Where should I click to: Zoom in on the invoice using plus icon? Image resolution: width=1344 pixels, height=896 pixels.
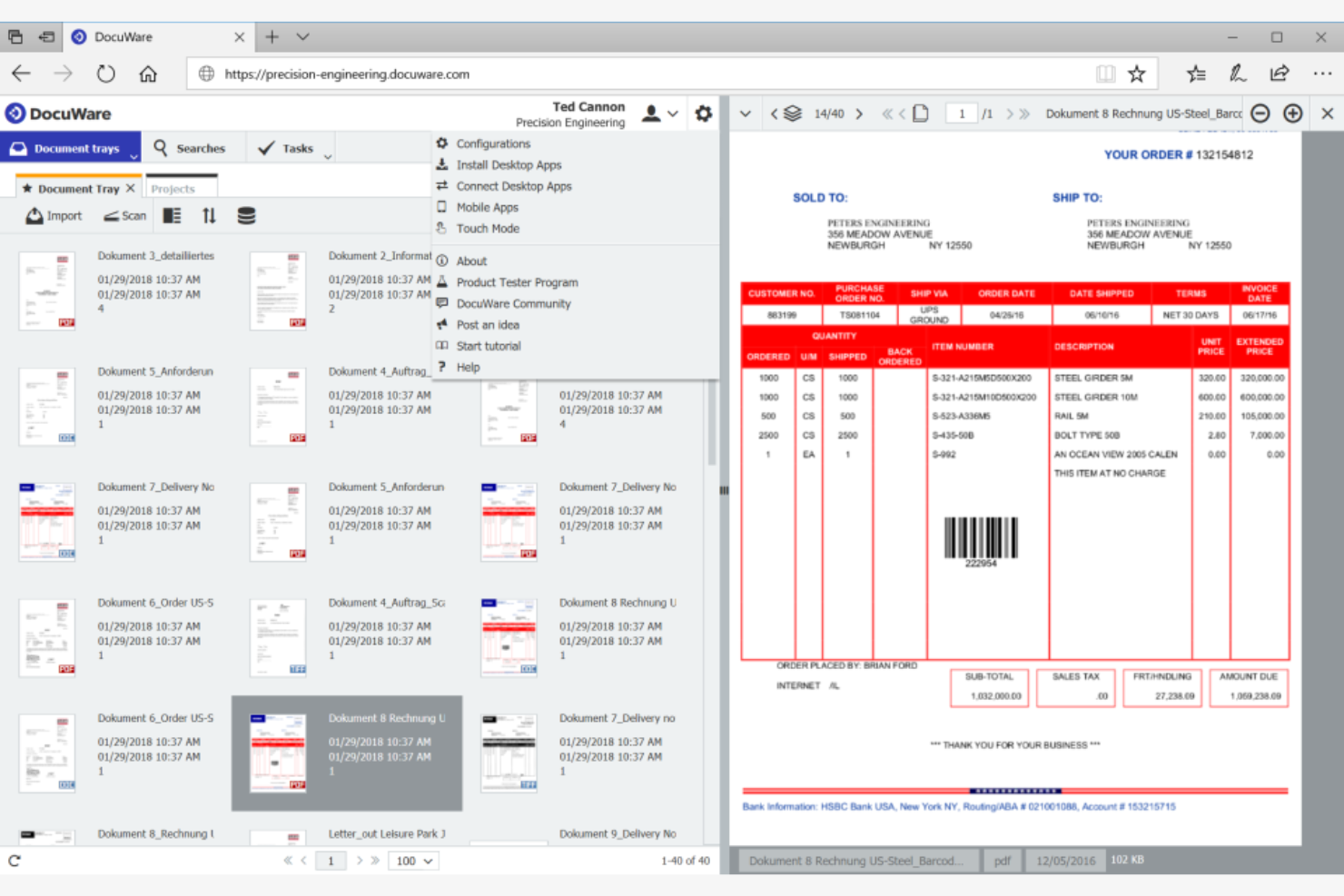click(1293, 113)
